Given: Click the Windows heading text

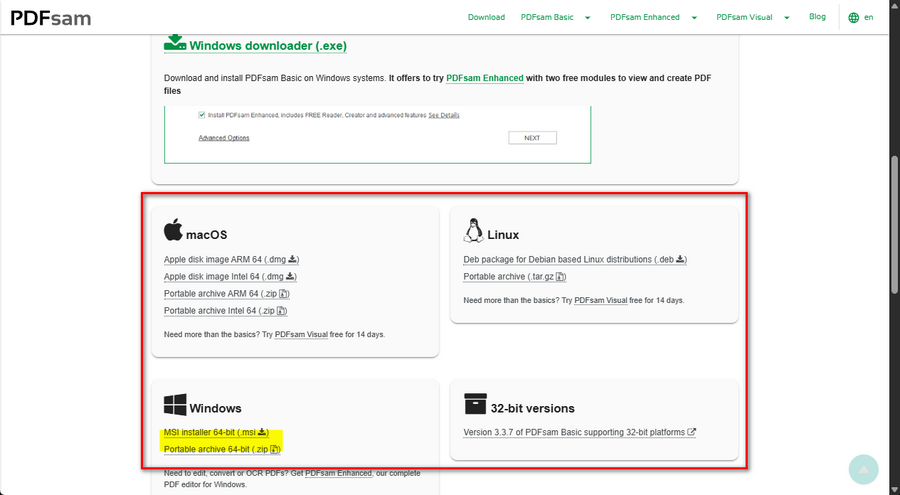Looking at the screenshot, I should pyautogui.click(x=215, y=408).
